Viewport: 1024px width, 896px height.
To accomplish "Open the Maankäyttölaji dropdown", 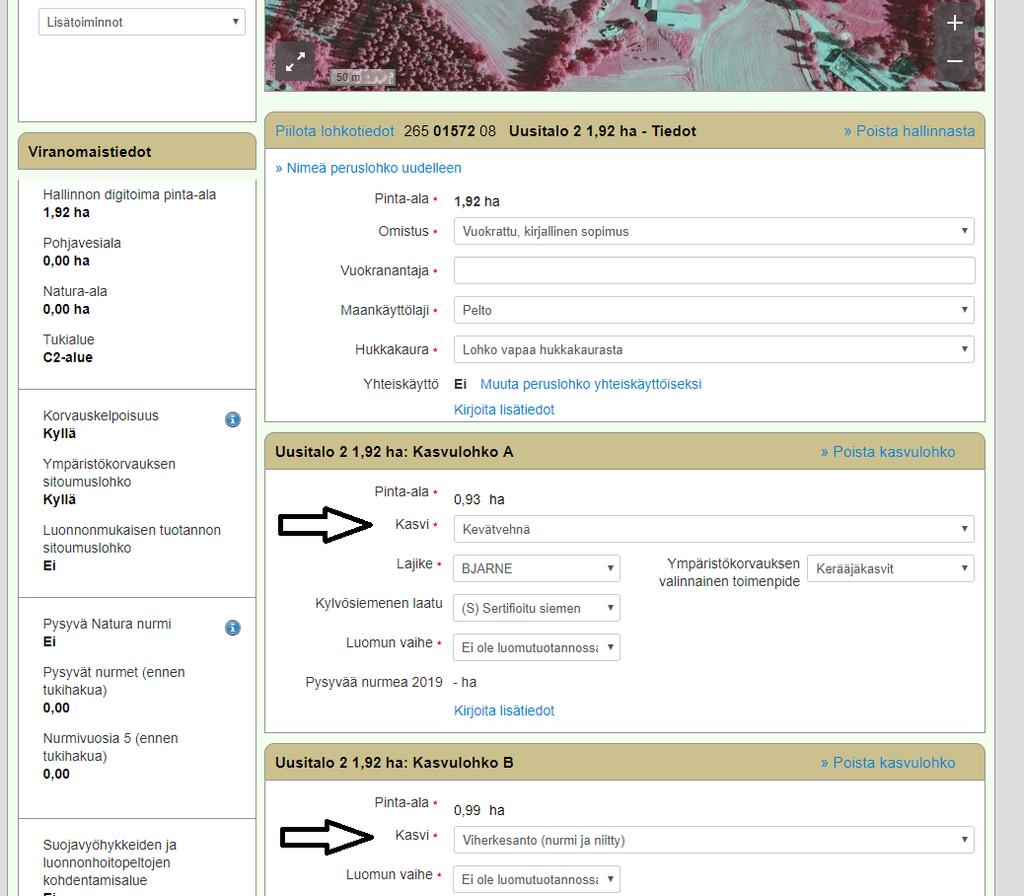I will click(x=714, y=310).
